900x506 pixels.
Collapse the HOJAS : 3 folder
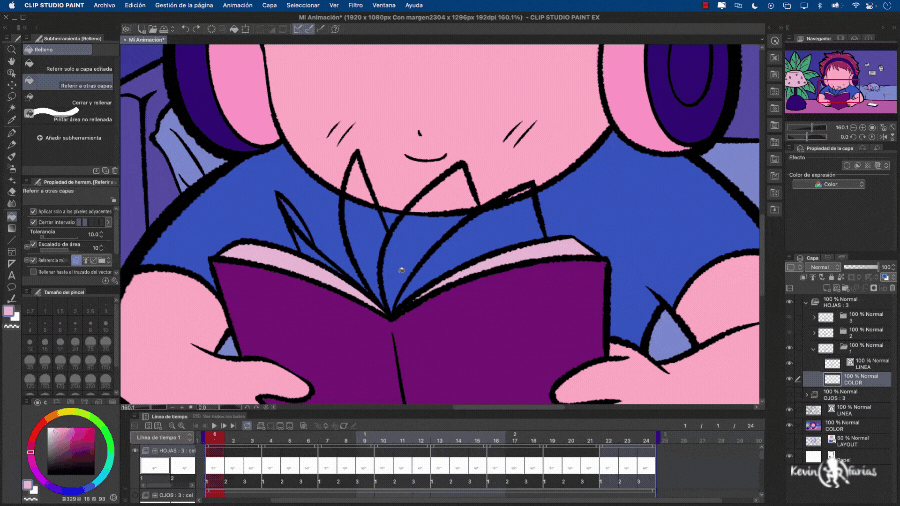coord(806,302)
